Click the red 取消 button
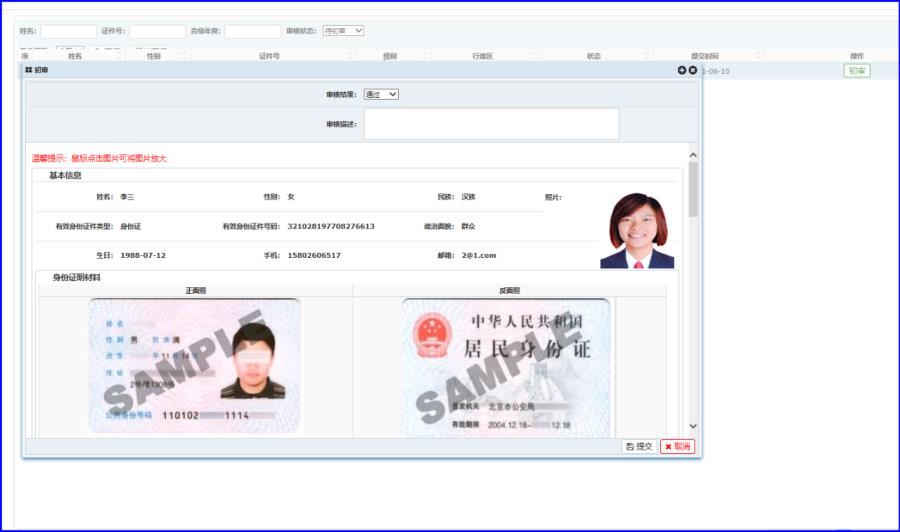Screen dimensions: 900x532 (678, 446)
